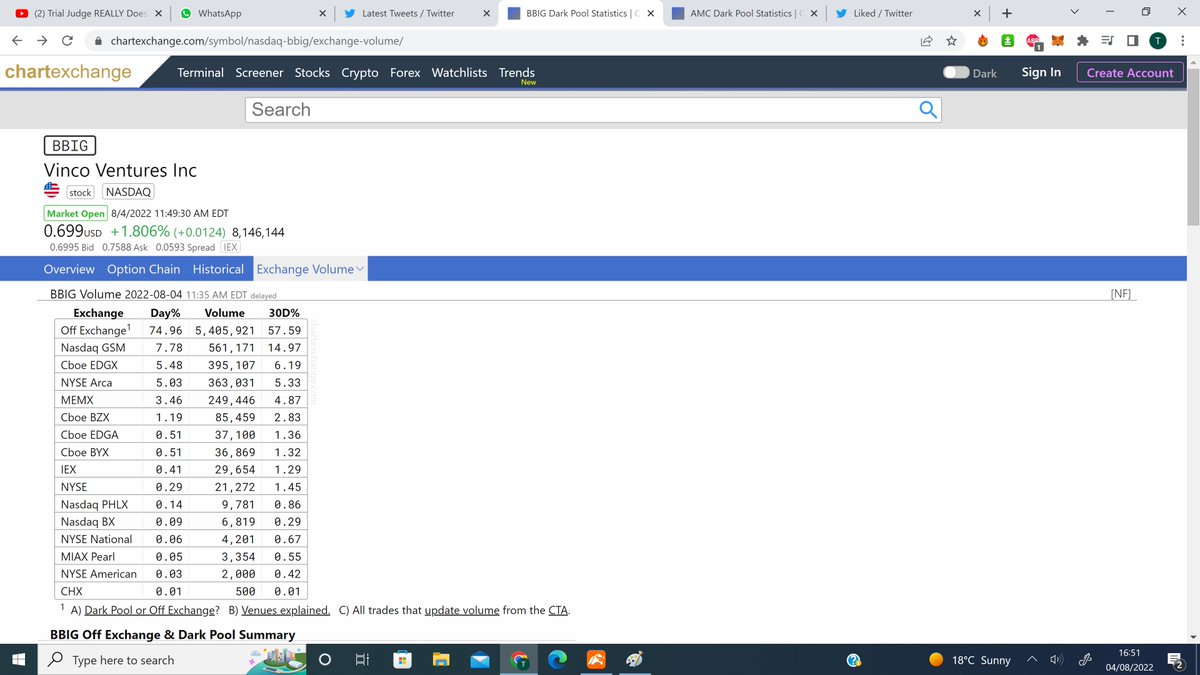Switch to the Option Chain tab
This screenshot has height=675, width=1200.
click(144, 269)
